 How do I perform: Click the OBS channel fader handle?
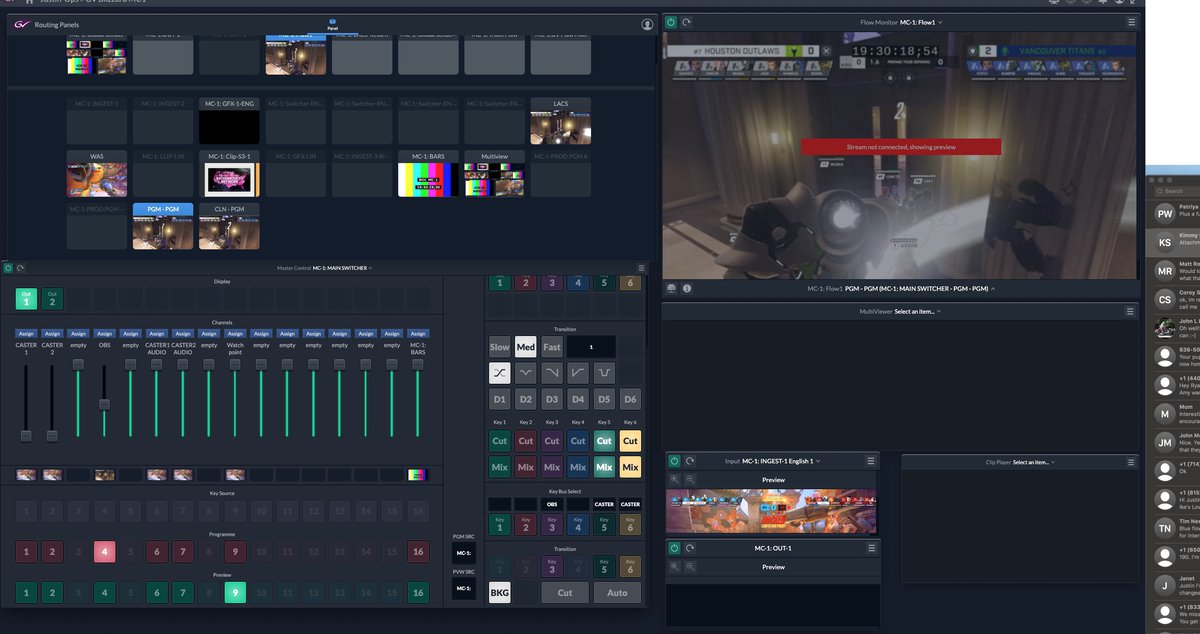104,404
